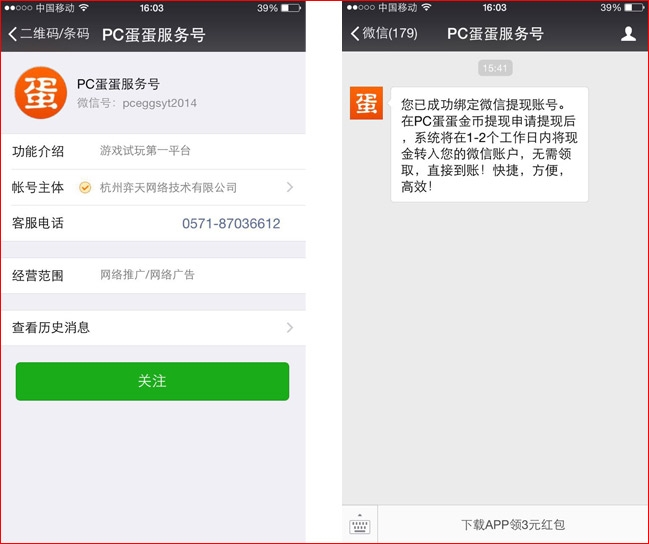649x544 pixels.
Task: Call customer service number 0571-87036612
Action: click(231, 224)
